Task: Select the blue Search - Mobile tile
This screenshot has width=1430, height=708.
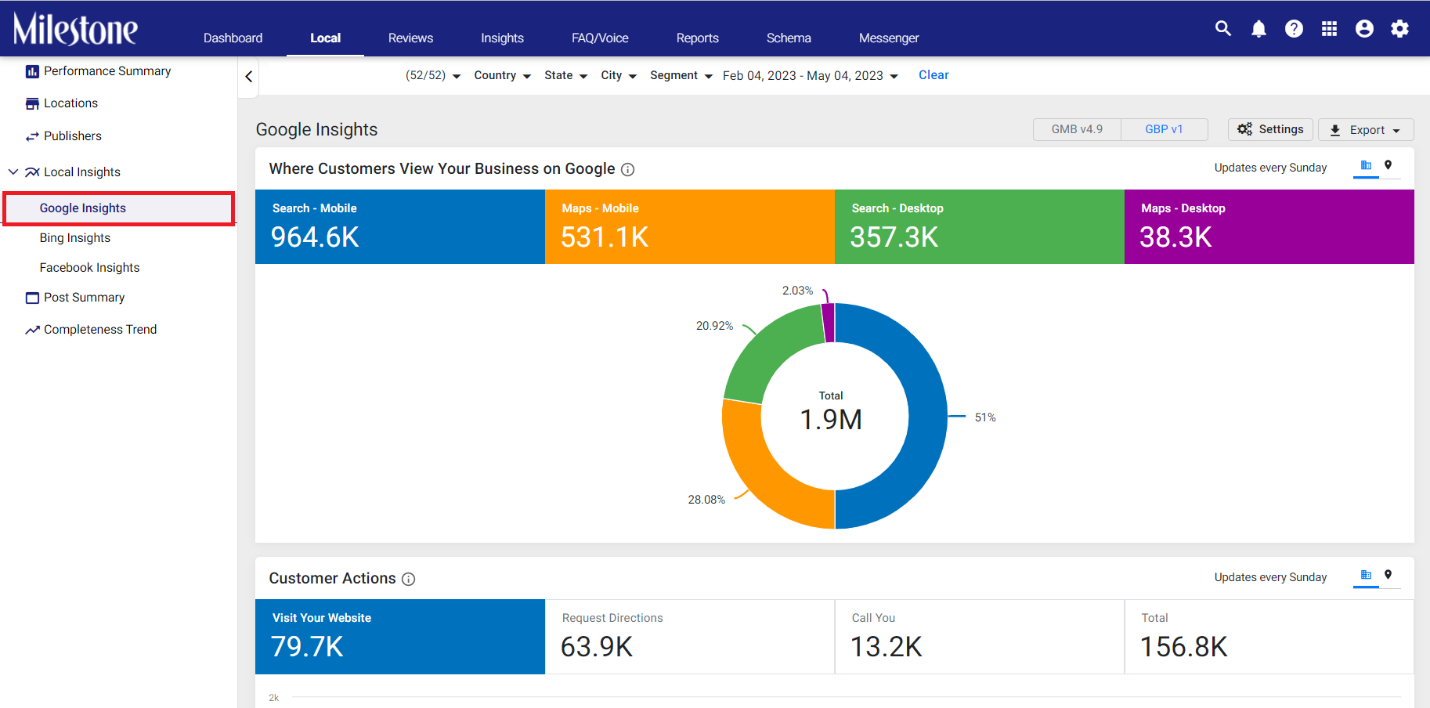Action: [400, 227]
